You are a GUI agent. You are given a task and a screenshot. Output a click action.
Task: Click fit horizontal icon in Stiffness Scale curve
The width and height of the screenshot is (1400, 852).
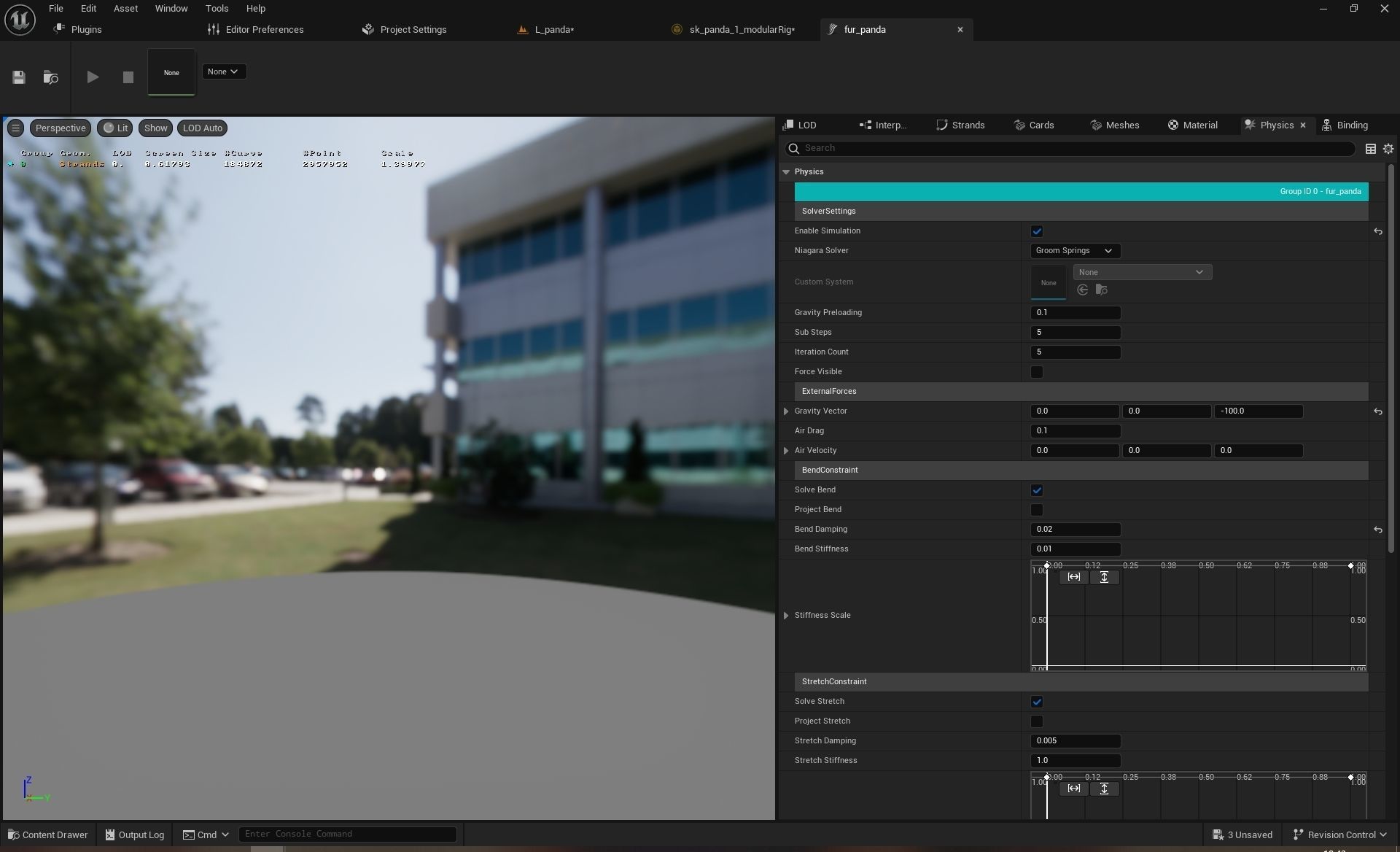[1074, 577]
